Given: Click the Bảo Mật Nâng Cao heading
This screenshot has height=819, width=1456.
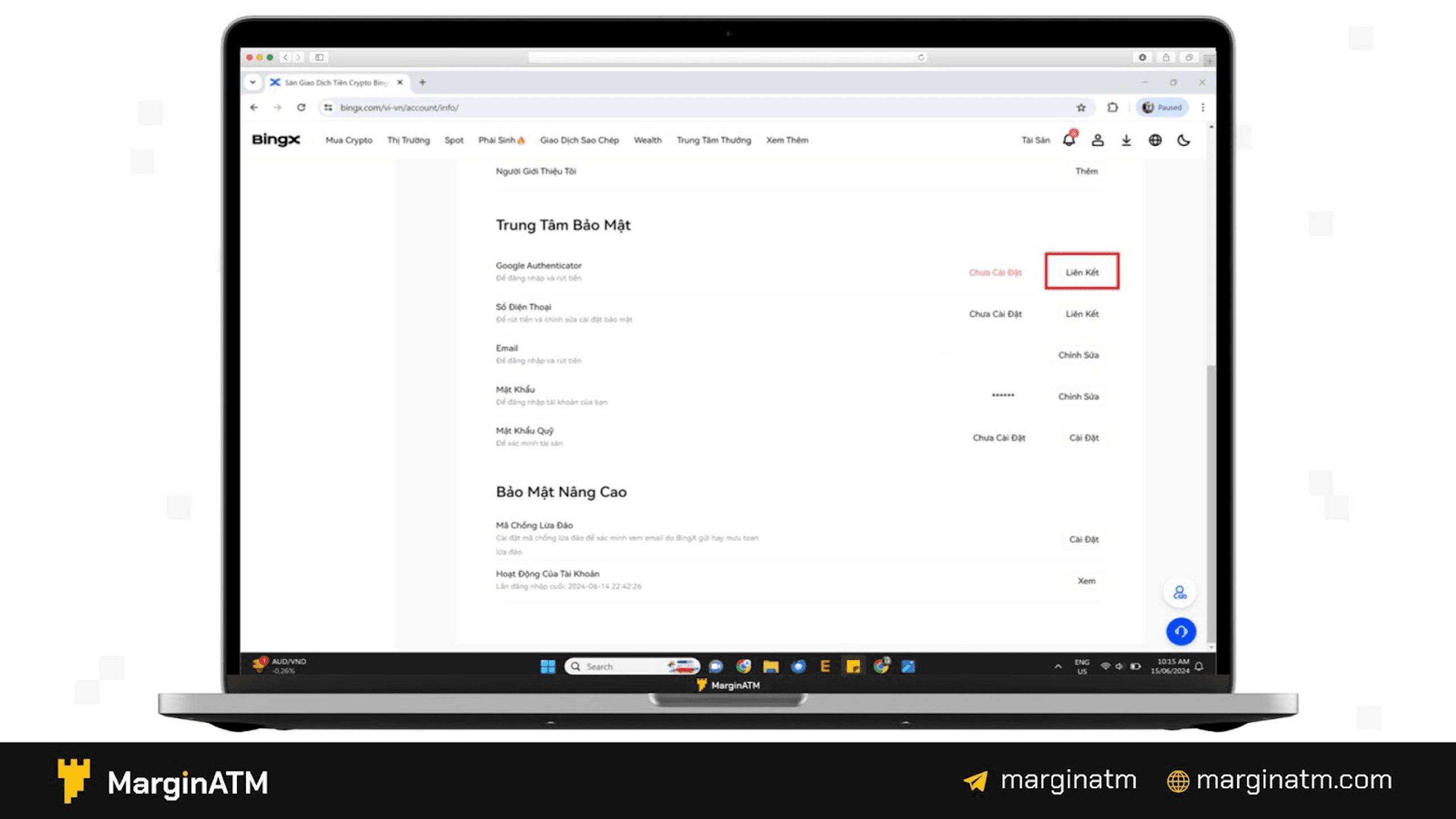Looking at the screenshot, I should point(561,492).
